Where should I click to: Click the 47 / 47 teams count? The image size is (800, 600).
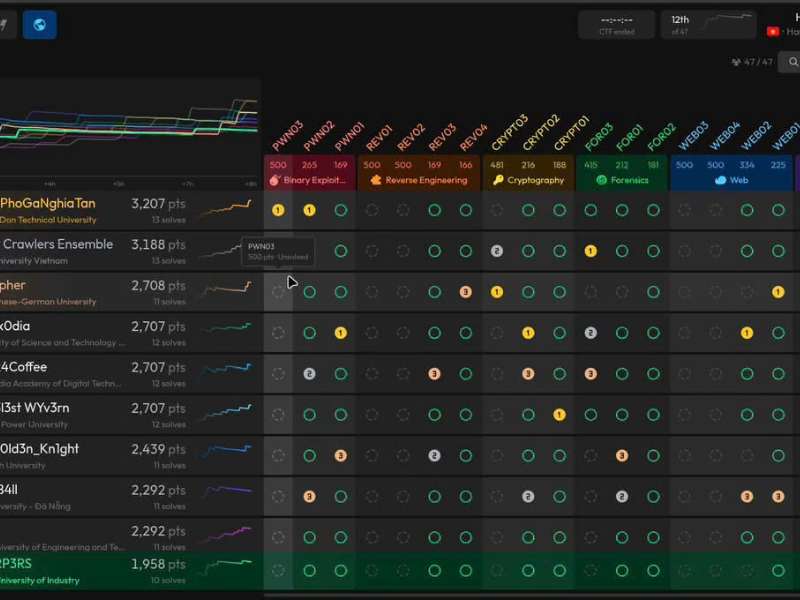coord(758,62)
